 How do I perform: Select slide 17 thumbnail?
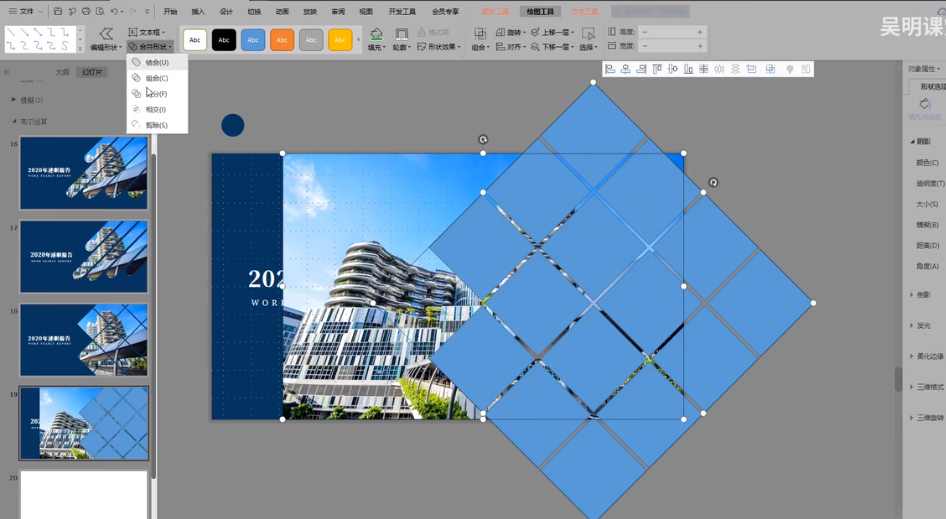[84, 256]
